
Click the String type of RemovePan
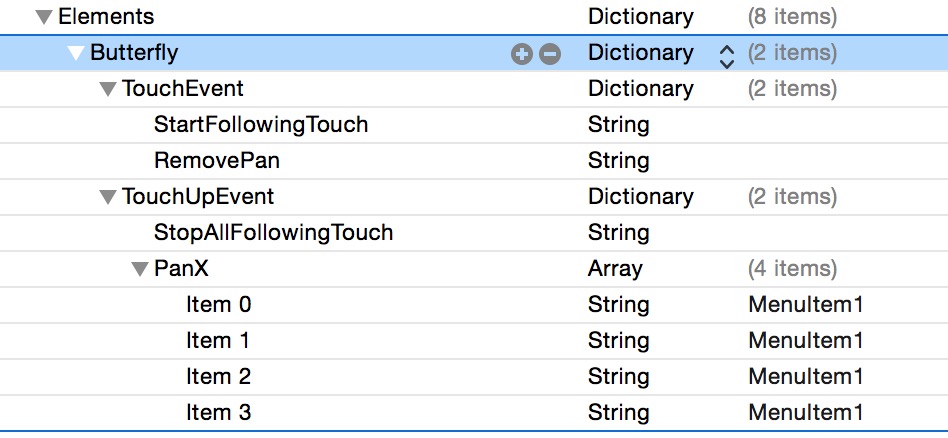click(618, 161)
